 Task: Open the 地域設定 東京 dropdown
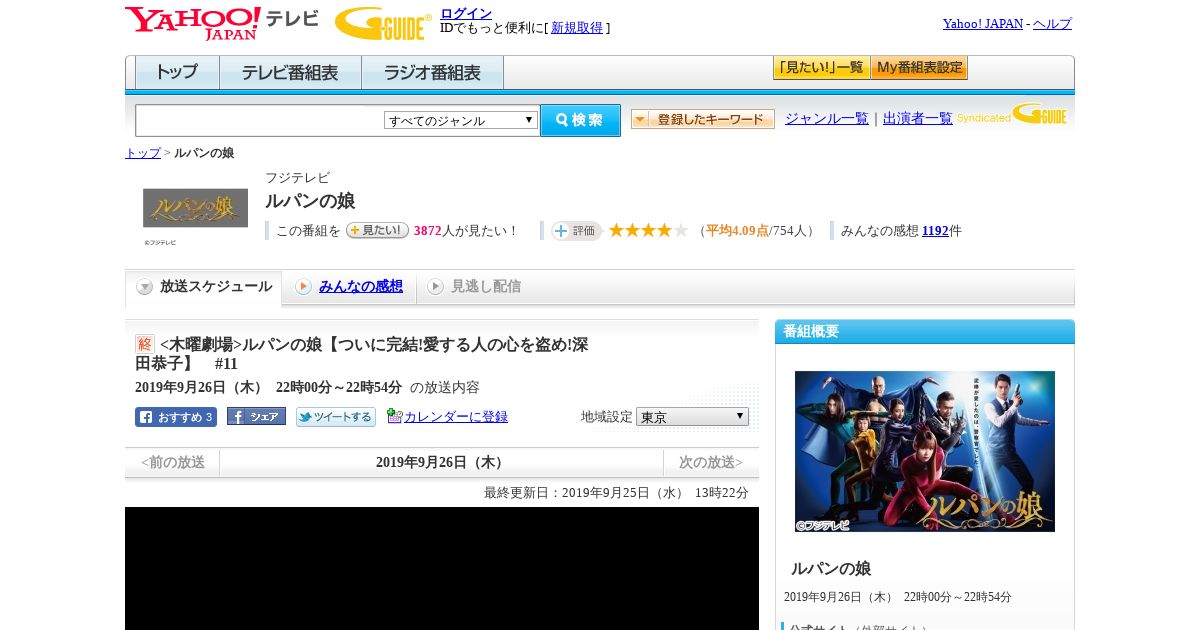coord(692,416)
